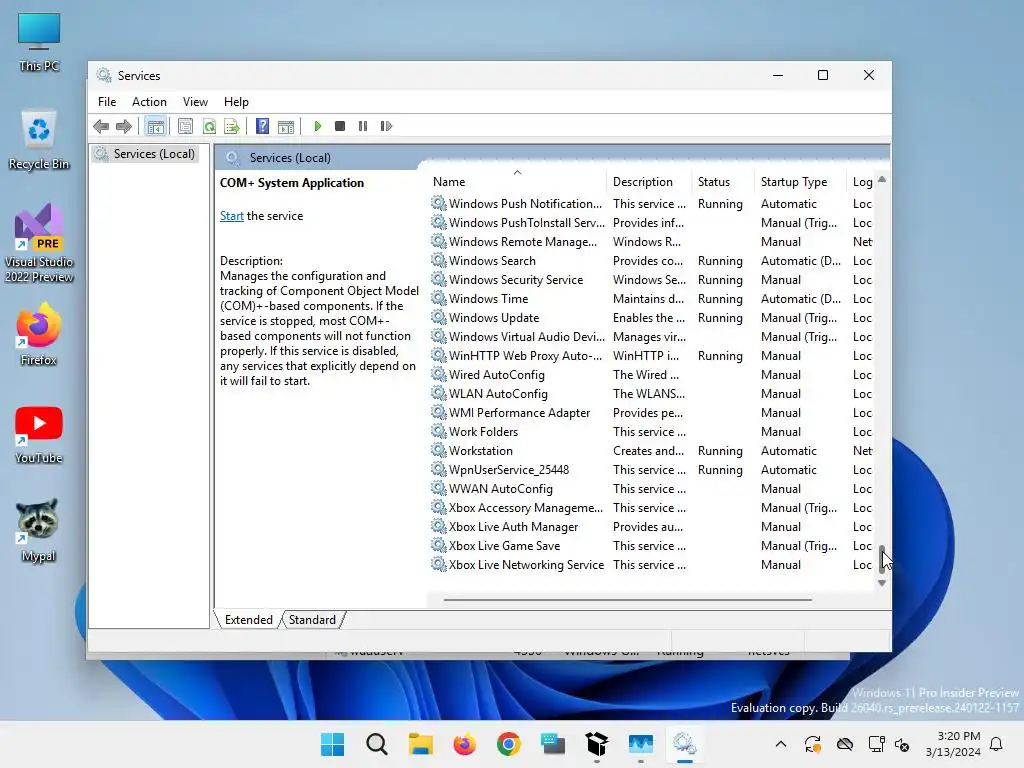Open the Action menu
The image size is (1024, 768).
click(149, 102)
